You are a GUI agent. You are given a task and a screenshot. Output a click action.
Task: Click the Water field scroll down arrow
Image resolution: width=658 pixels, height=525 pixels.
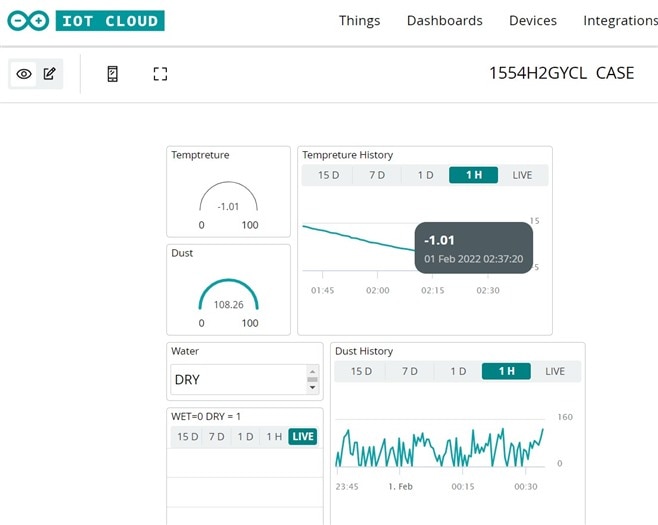pos(312,387)
